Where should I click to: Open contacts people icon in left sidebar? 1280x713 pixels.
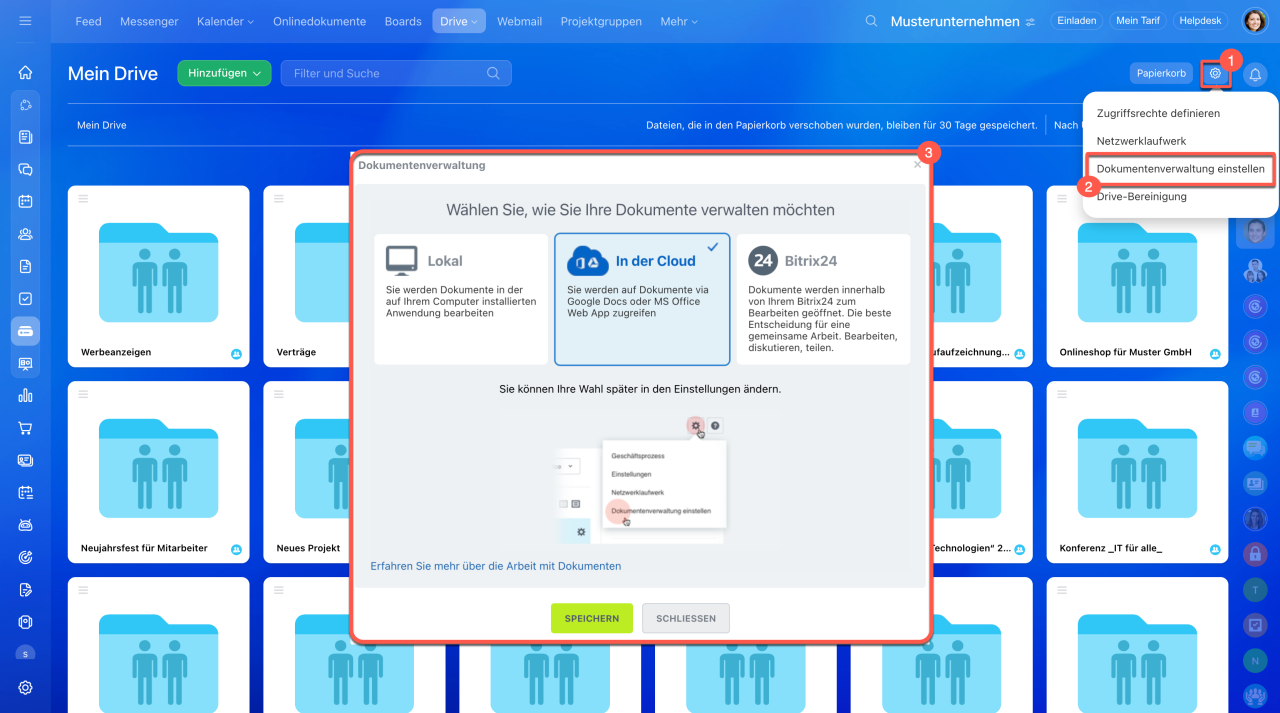(25, 234)
